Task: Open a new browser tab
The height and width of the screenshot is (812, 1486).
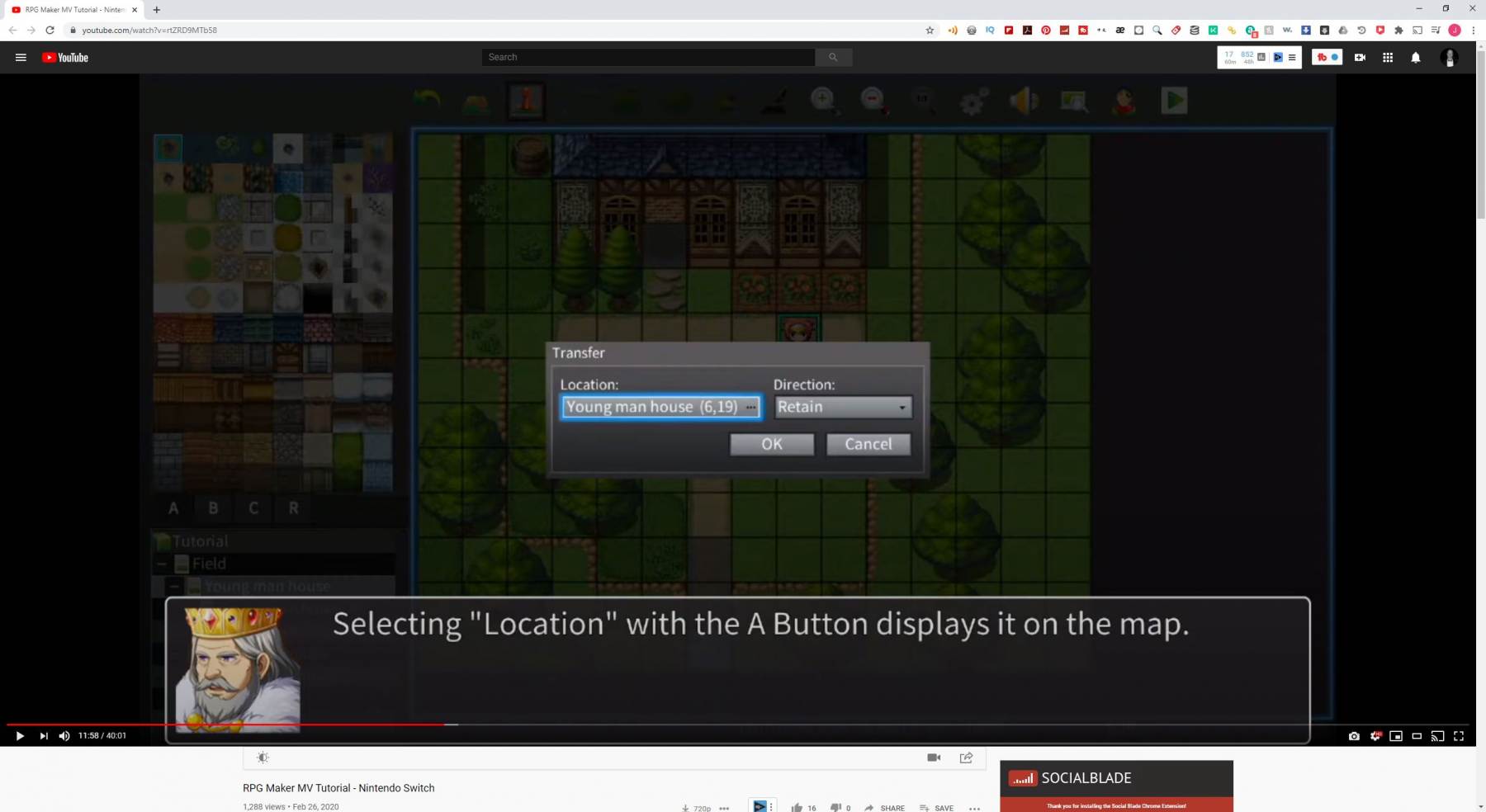Action: click(x=156, y=10)
